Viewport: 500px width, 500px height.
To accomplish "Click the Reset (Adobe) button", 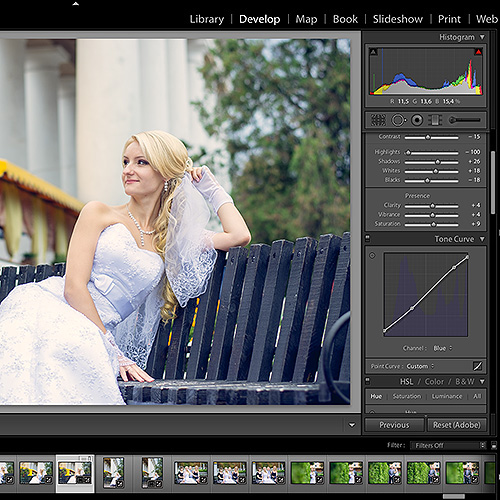I will click(x=457, y=425).
